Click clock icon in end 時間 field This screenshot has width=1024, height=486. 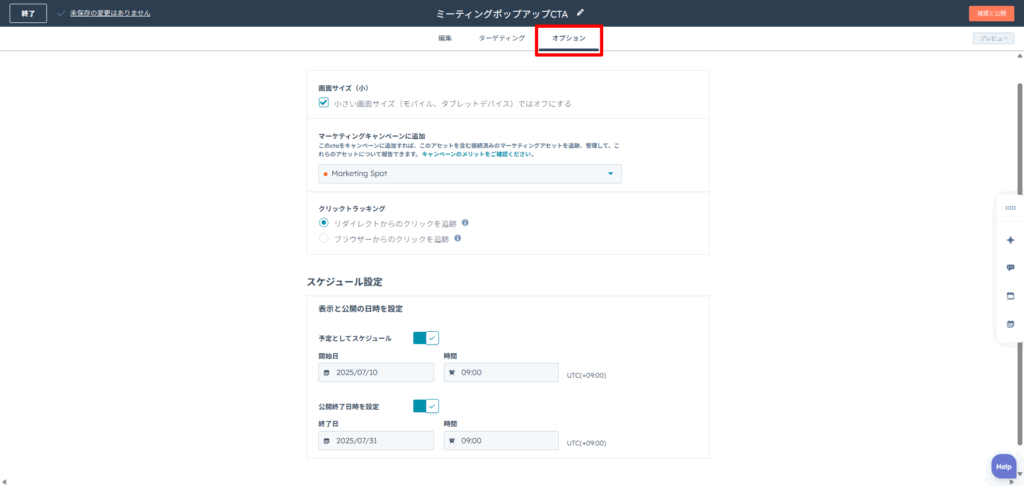(451, 441)
